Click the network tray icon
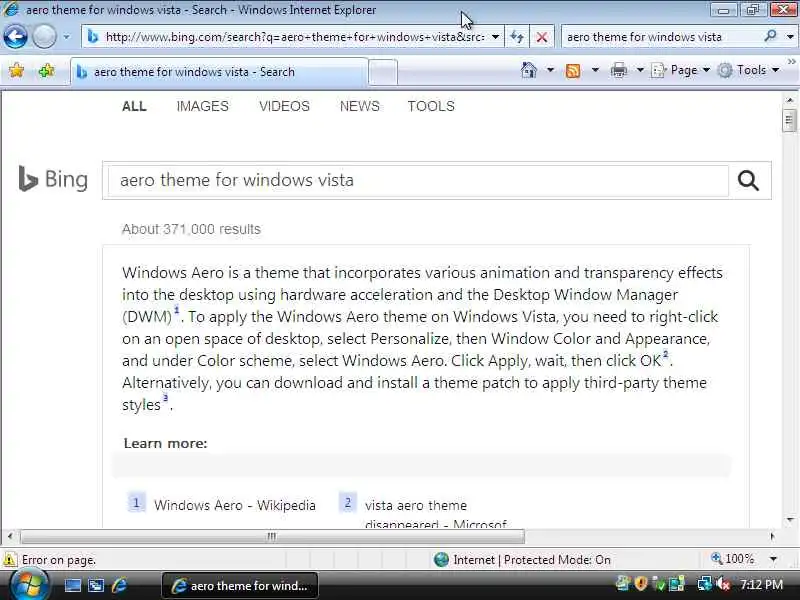 [x=705, y=583]
